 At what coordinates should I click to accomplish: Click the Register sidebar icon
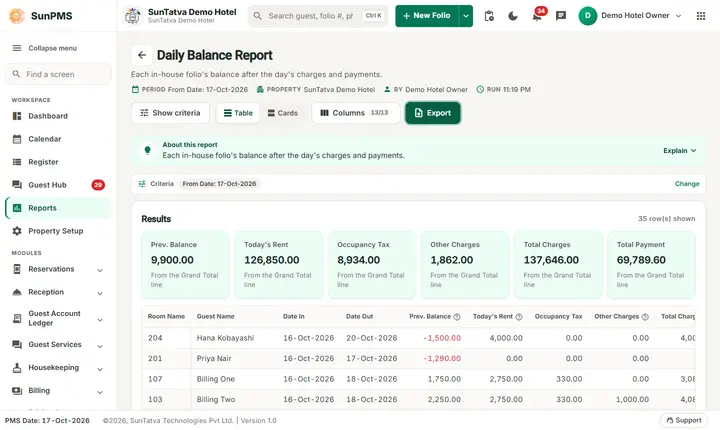pos(17,162)
